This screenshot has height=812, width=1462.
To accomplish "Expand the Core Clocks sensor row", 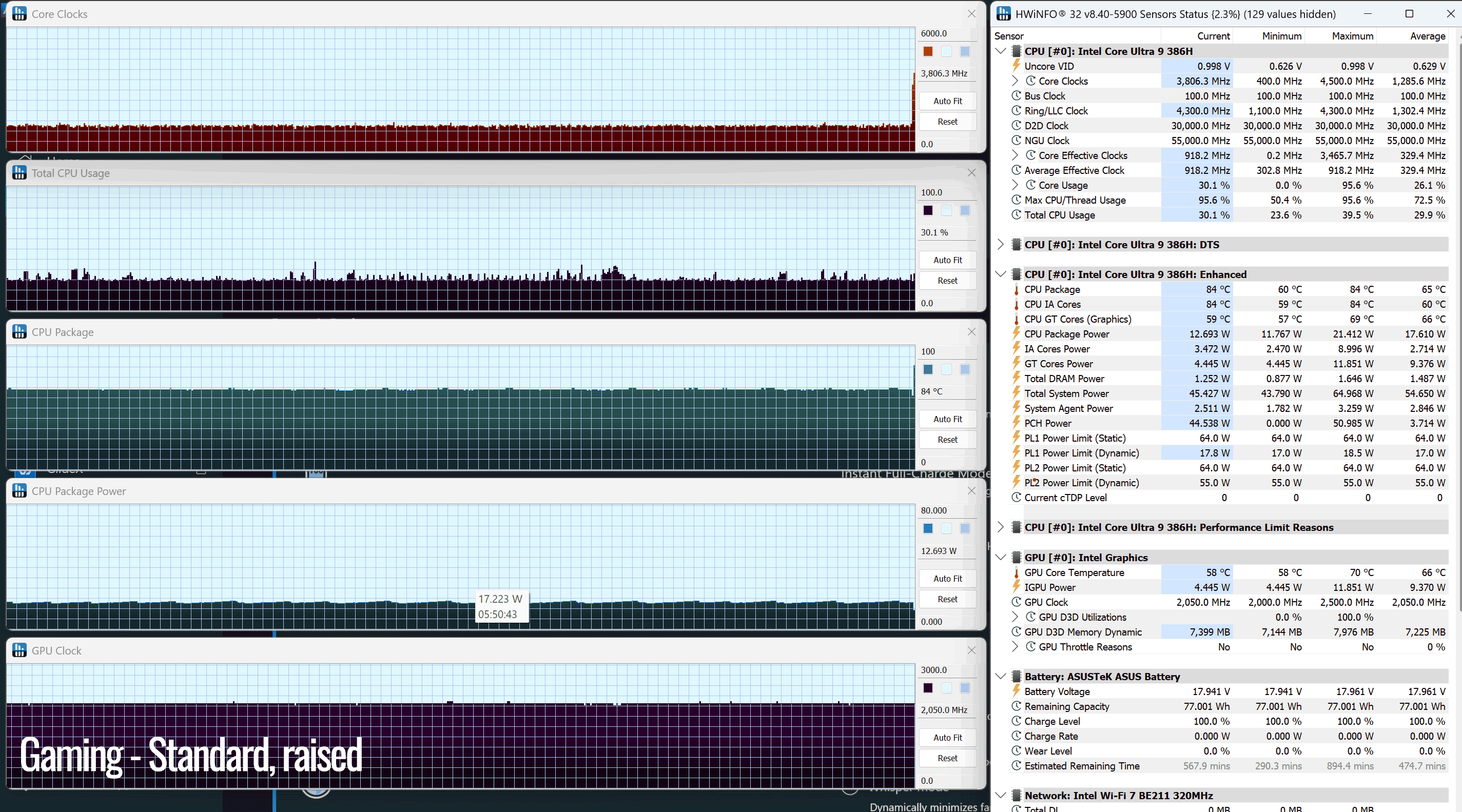I will pos(1016,81).
